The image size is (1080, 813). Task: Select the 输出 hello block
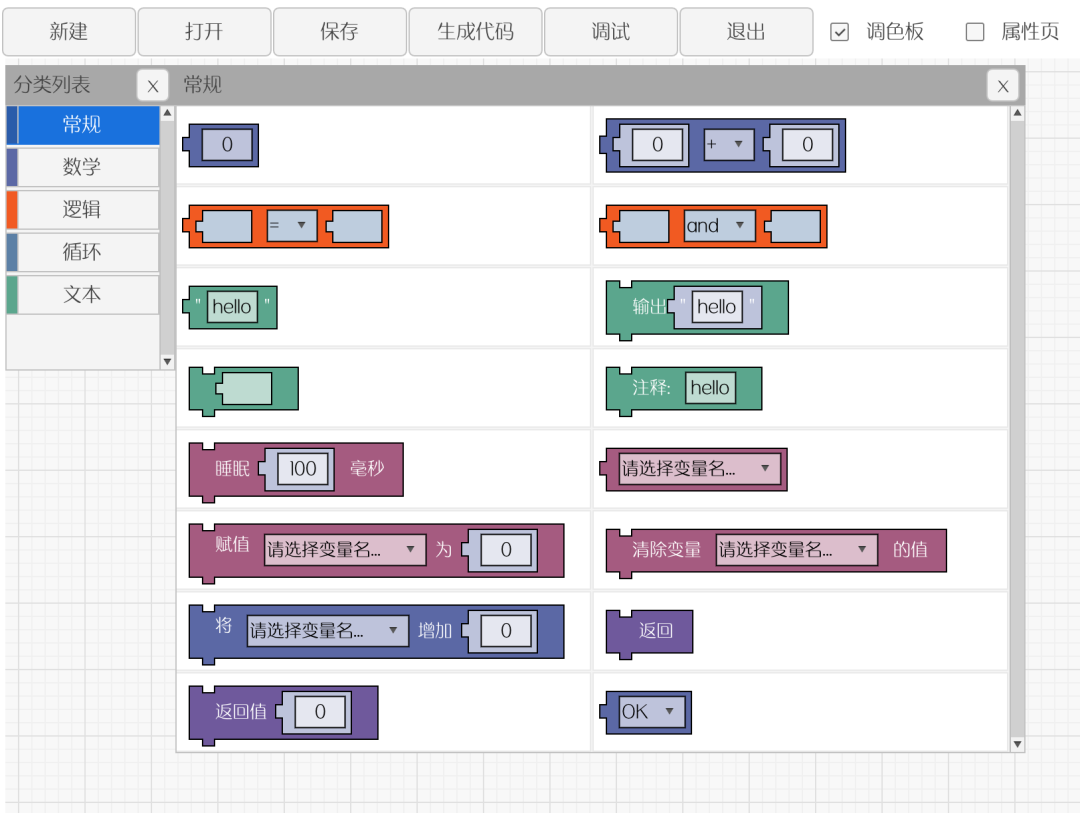tap(648, 307)
